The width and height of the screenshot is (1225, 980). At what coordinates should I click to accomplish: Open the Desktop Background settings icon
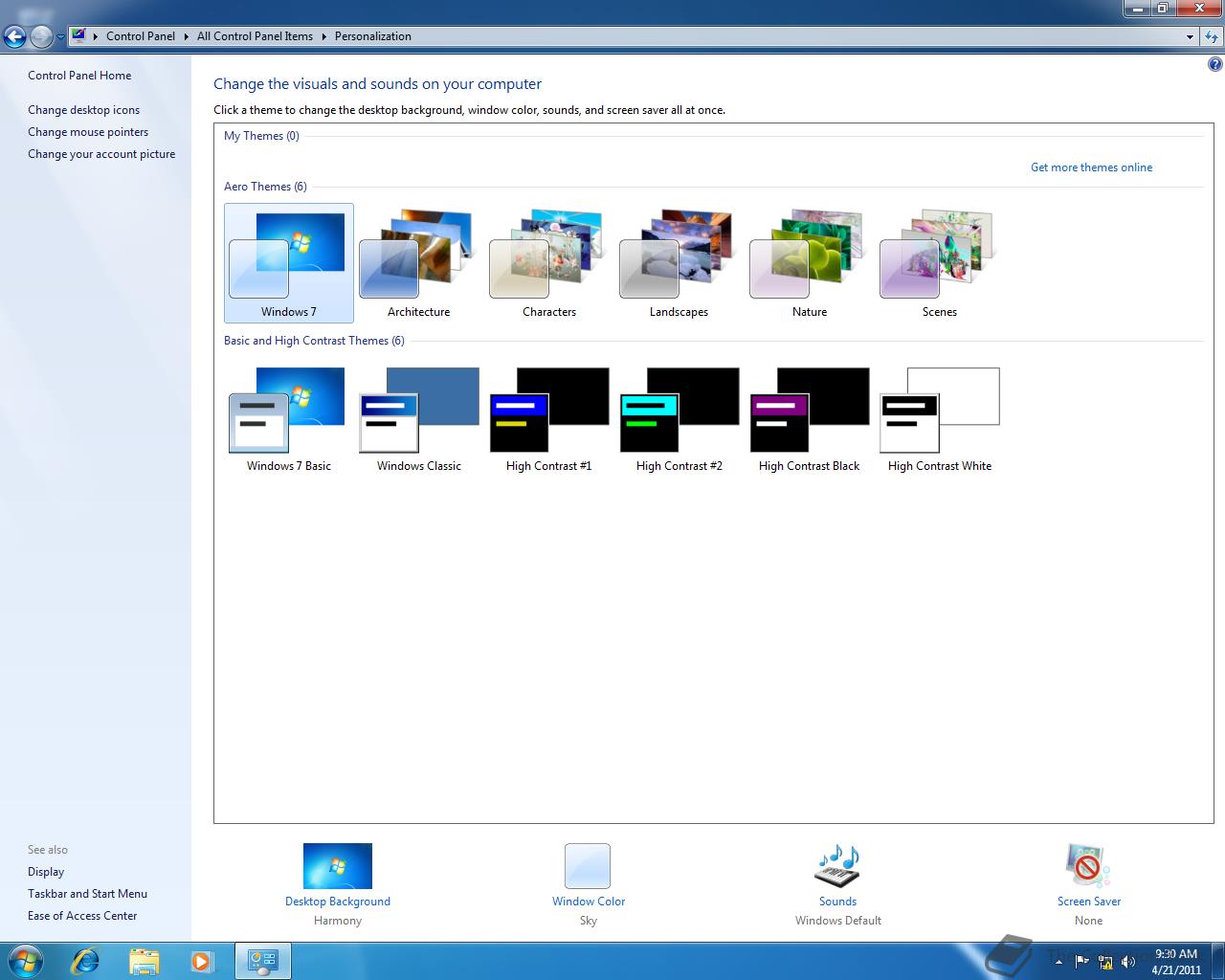[338, 866]
